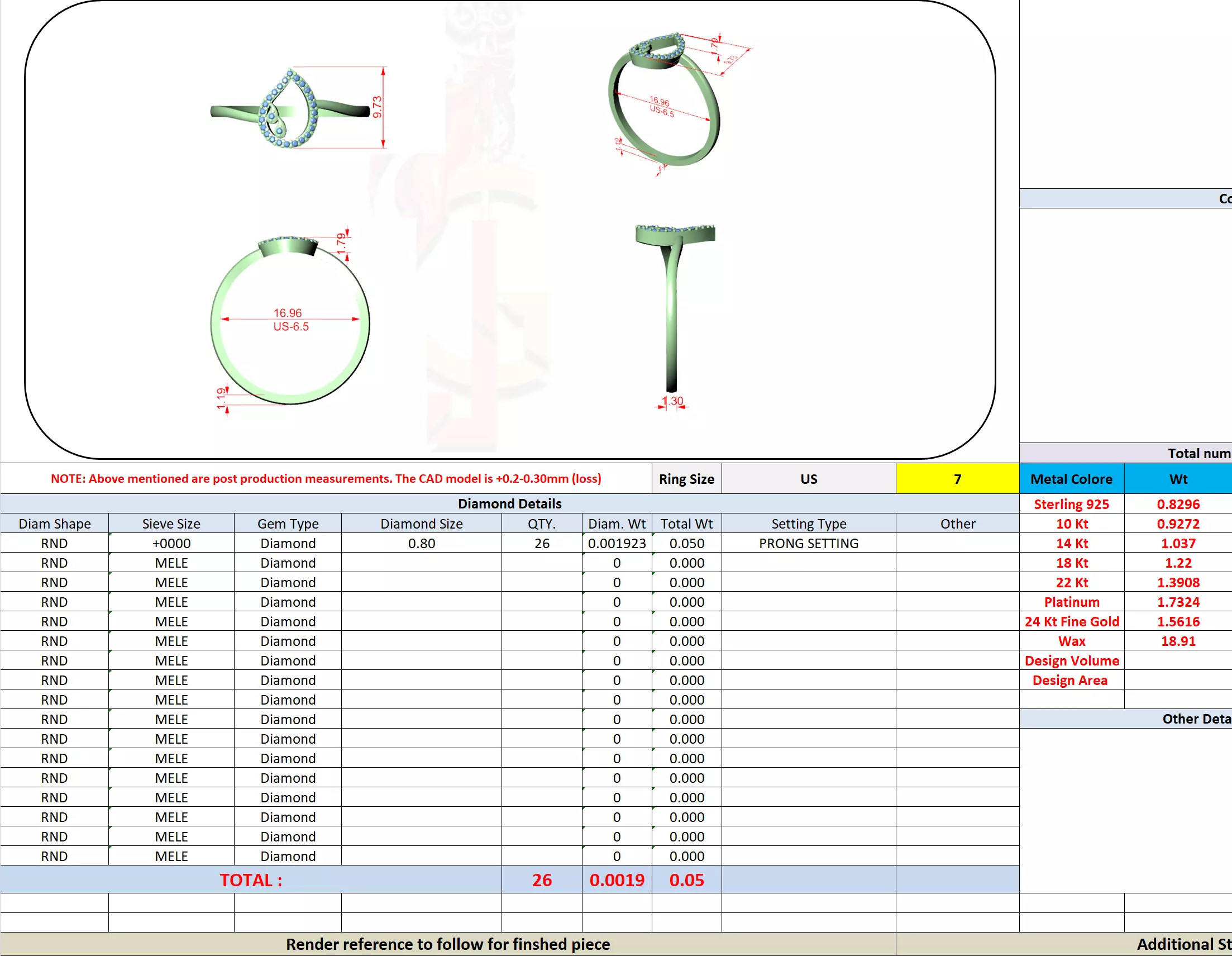Click the Sieve Size cell +0000
The width and height of the screenshot is (1232, 956).
coord(171,543)
